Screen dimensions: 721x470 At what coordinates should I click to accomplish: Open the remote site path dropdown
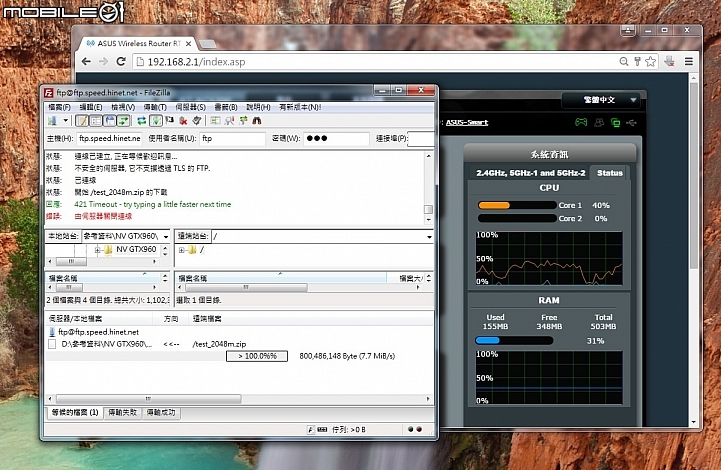click(429, 237)
